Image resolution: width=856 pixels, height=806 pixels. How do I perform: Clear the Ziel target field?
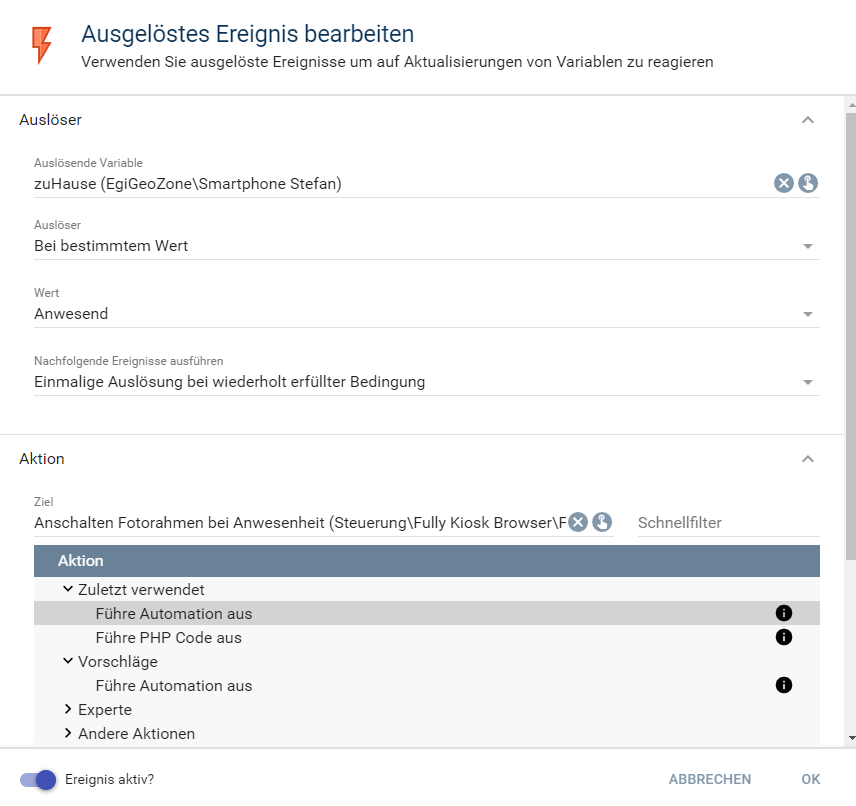[x=578, y=522]
